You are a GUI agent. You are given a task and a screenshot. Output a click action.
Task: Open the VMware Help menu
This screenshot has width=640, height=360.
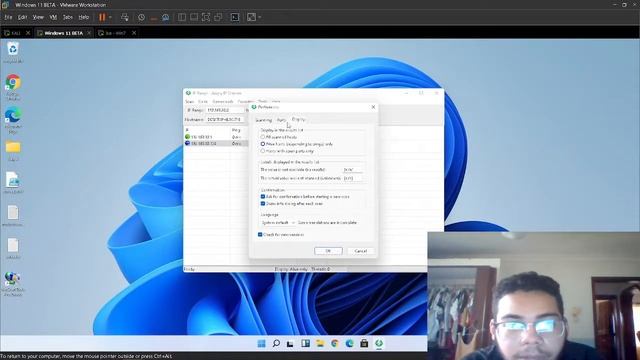[84, 17]
